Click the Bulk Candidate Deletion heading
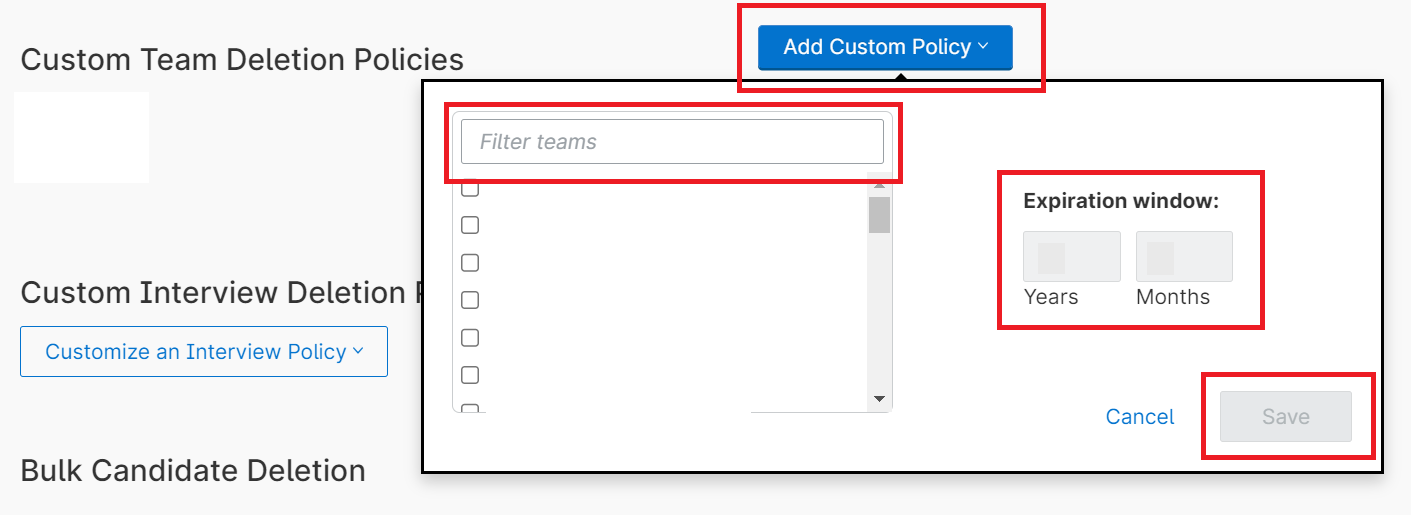The height and width of the screenshot is (515, 1411). pos(193,470)
